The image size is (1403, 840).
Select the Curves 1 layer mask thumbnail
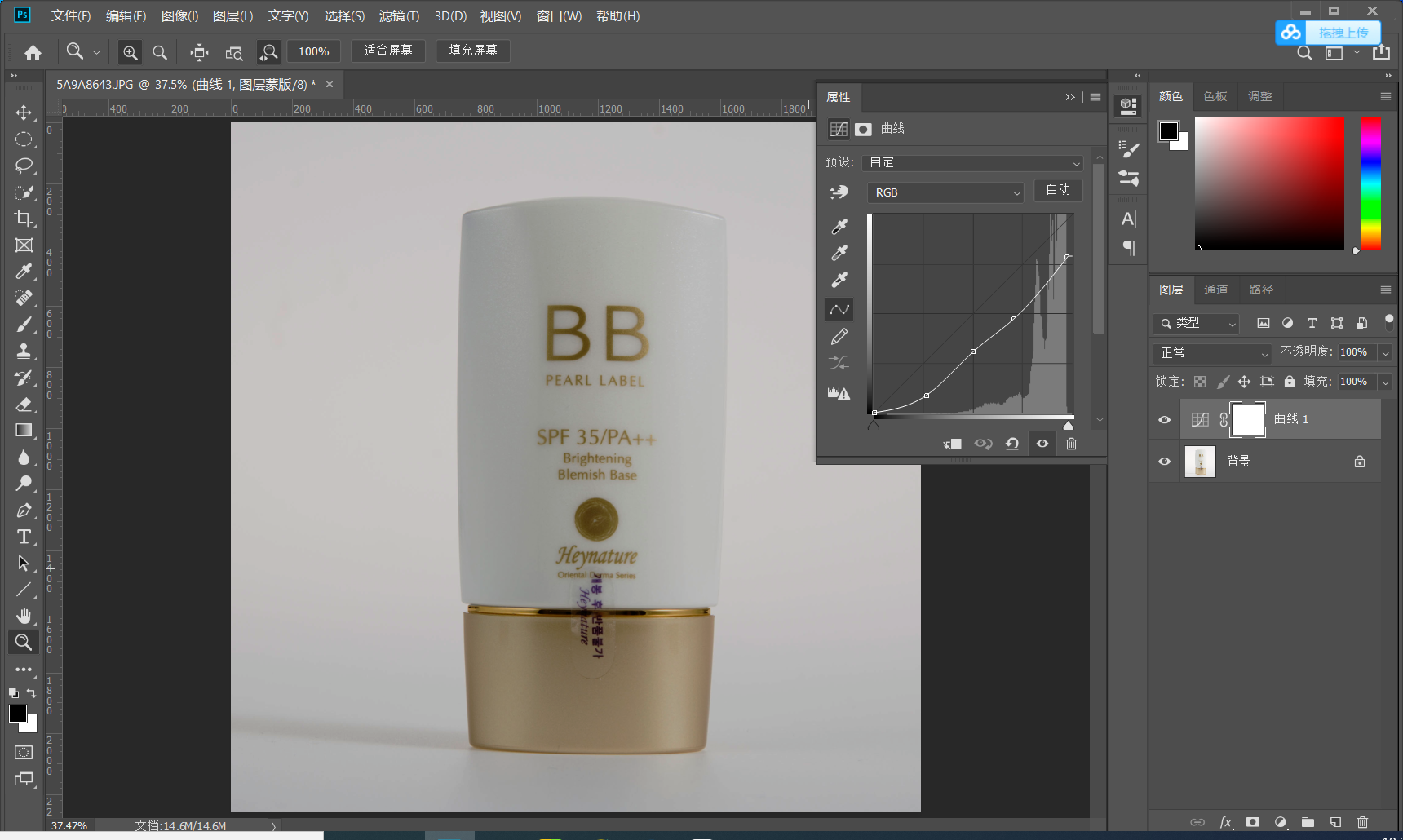tap(1248, 419)
